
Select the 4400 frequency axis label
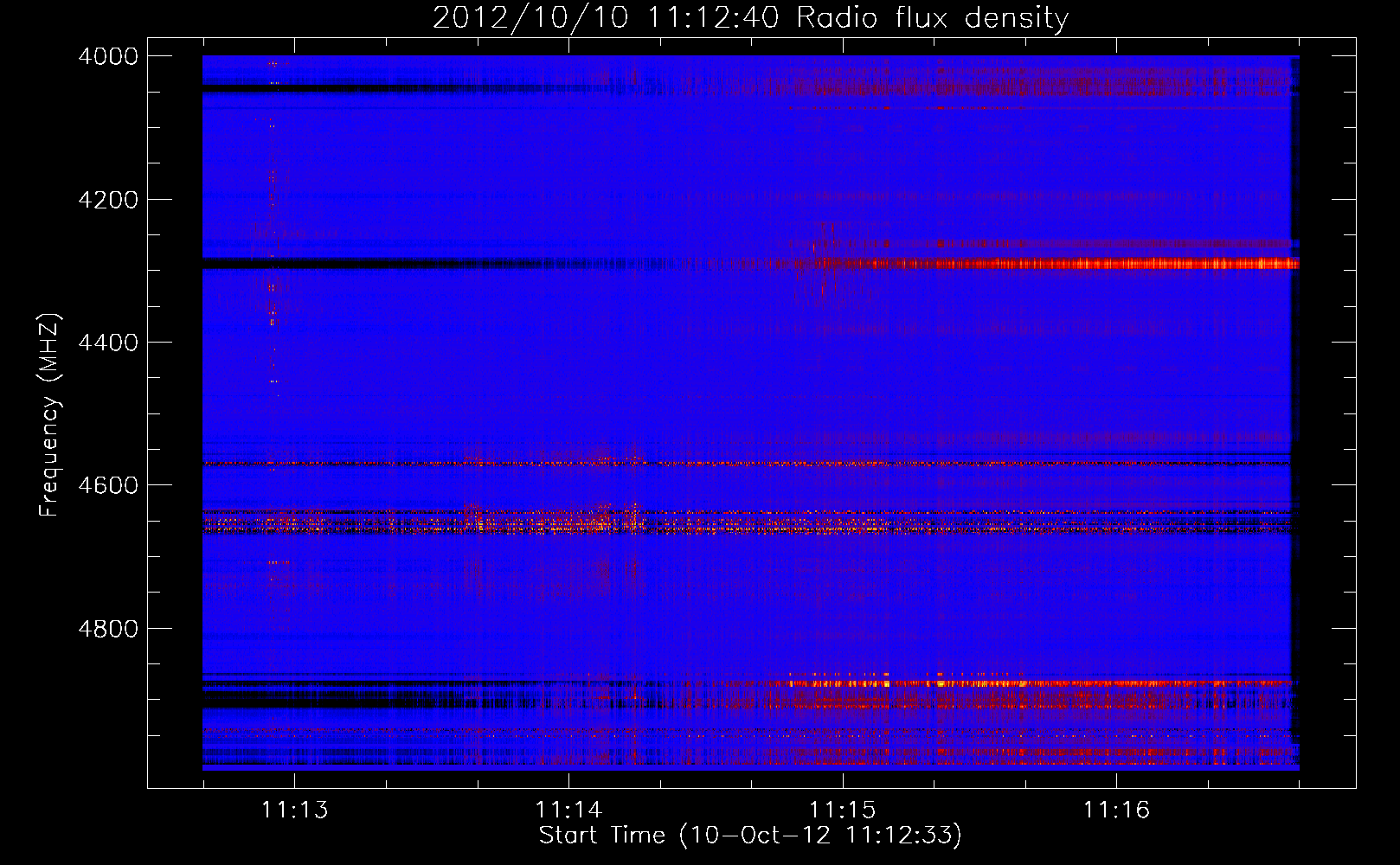pos(107,343)
